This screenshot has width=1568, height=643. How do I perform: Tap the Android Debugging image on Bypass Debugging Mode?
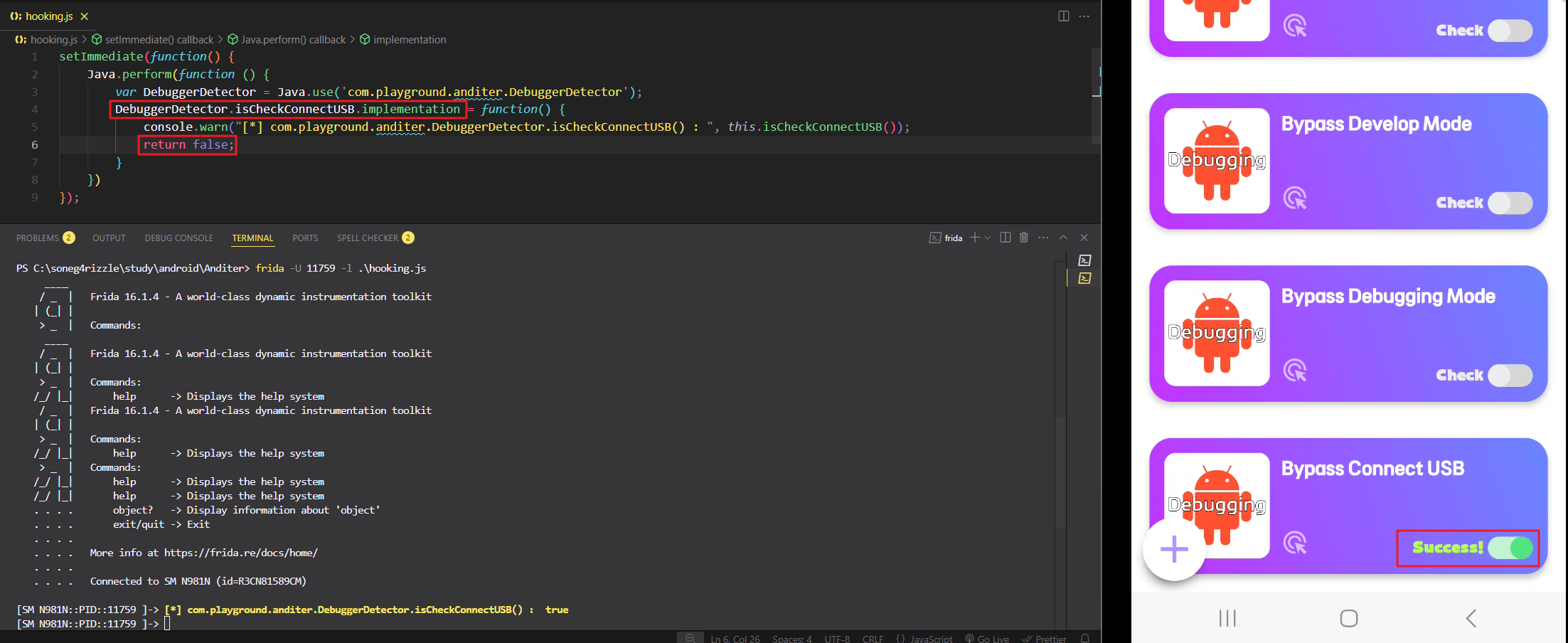pos(1217,333)
